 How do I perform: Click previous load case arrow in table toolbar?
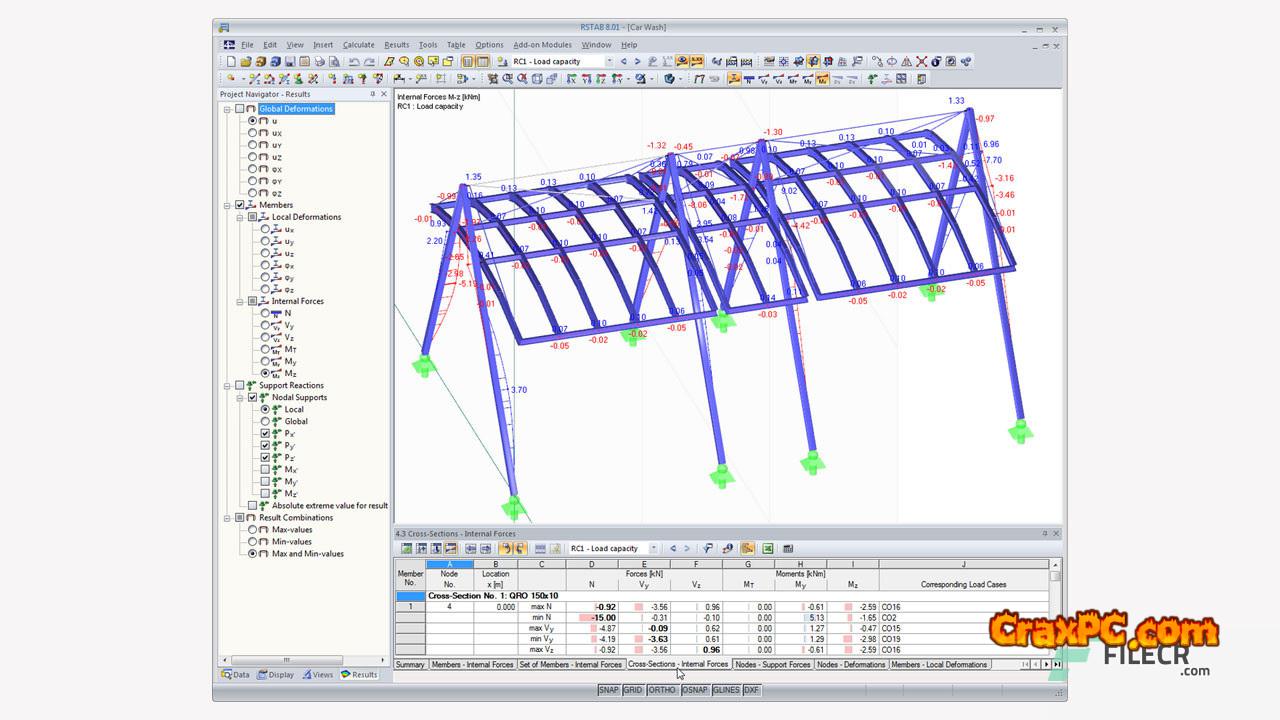[673, 548]
